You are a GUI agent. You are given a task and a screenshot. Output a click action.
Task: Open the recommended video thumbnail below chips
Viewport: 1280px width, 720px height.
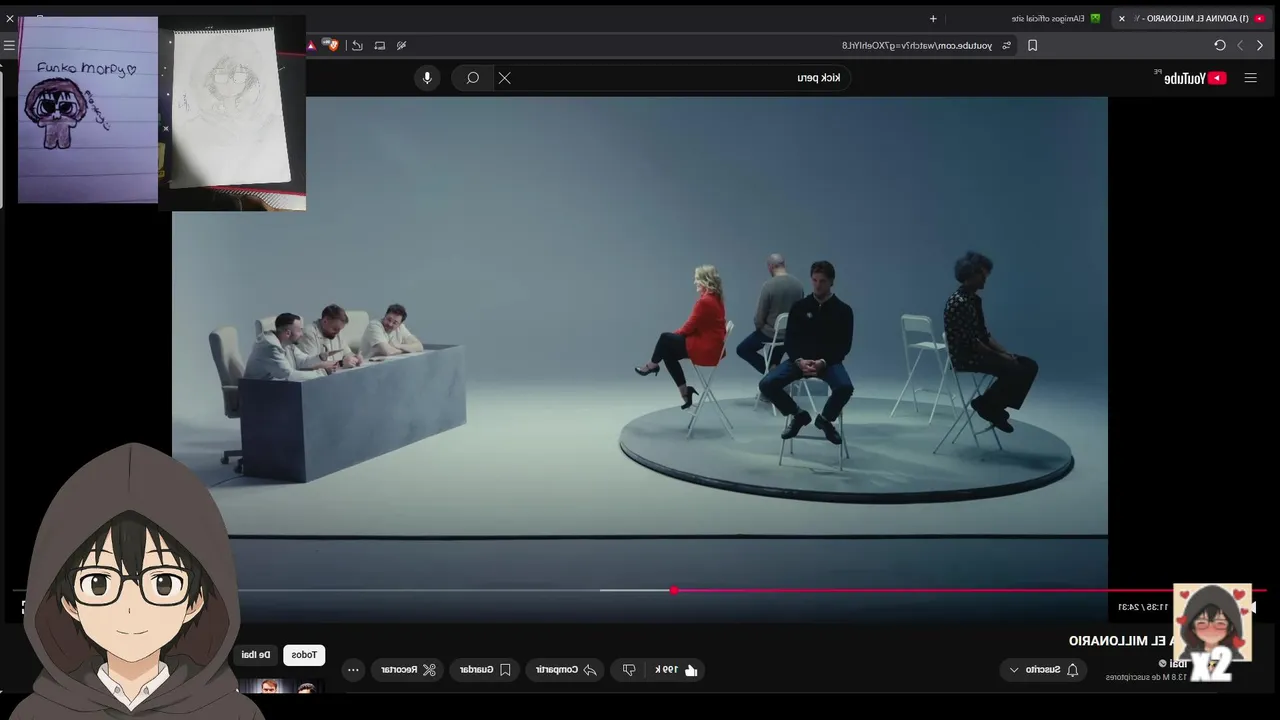278,687
